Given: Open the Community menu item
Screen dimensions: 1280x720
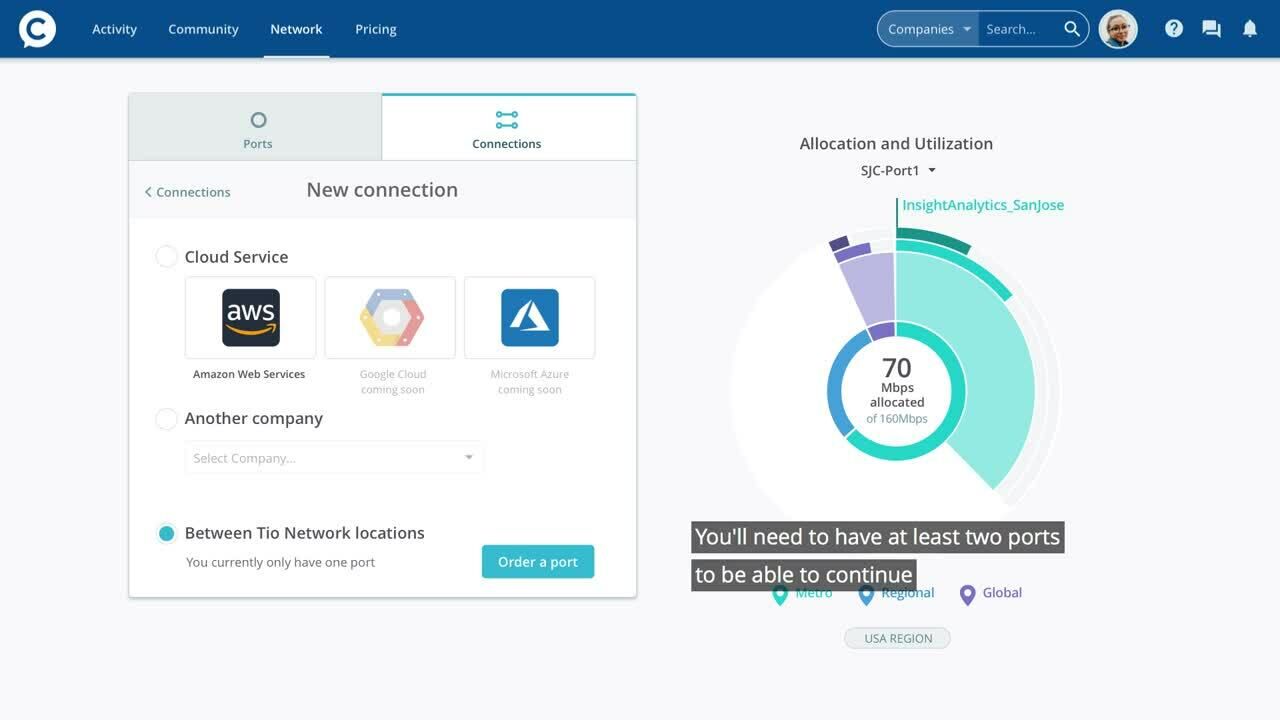Looking at the screenshot, I should tap(203, 29).
